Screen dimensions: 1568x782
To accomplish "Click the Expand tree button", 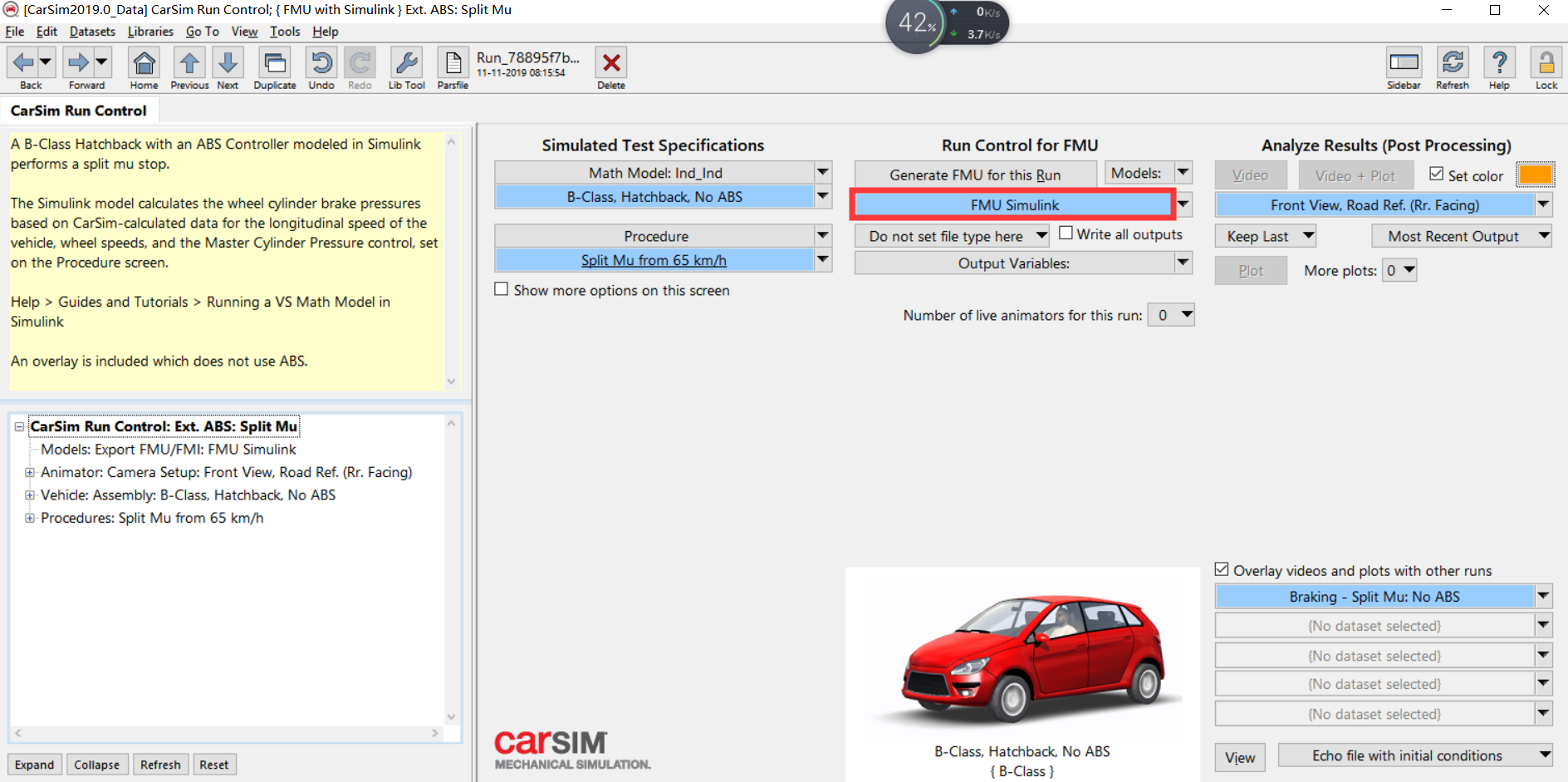I will 34,765.
